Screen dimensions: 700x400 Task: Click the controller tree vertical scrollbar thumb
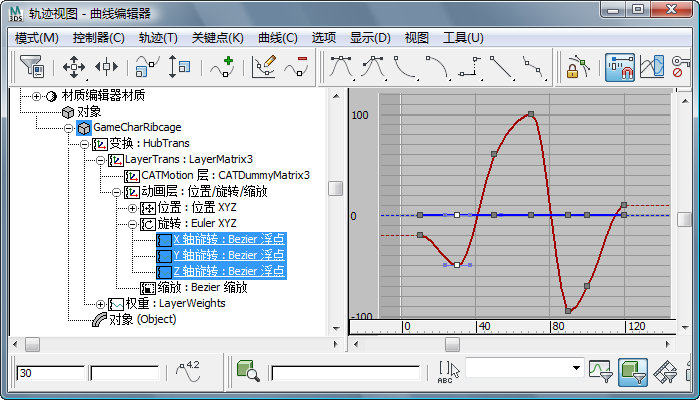[x=335, y=188]
